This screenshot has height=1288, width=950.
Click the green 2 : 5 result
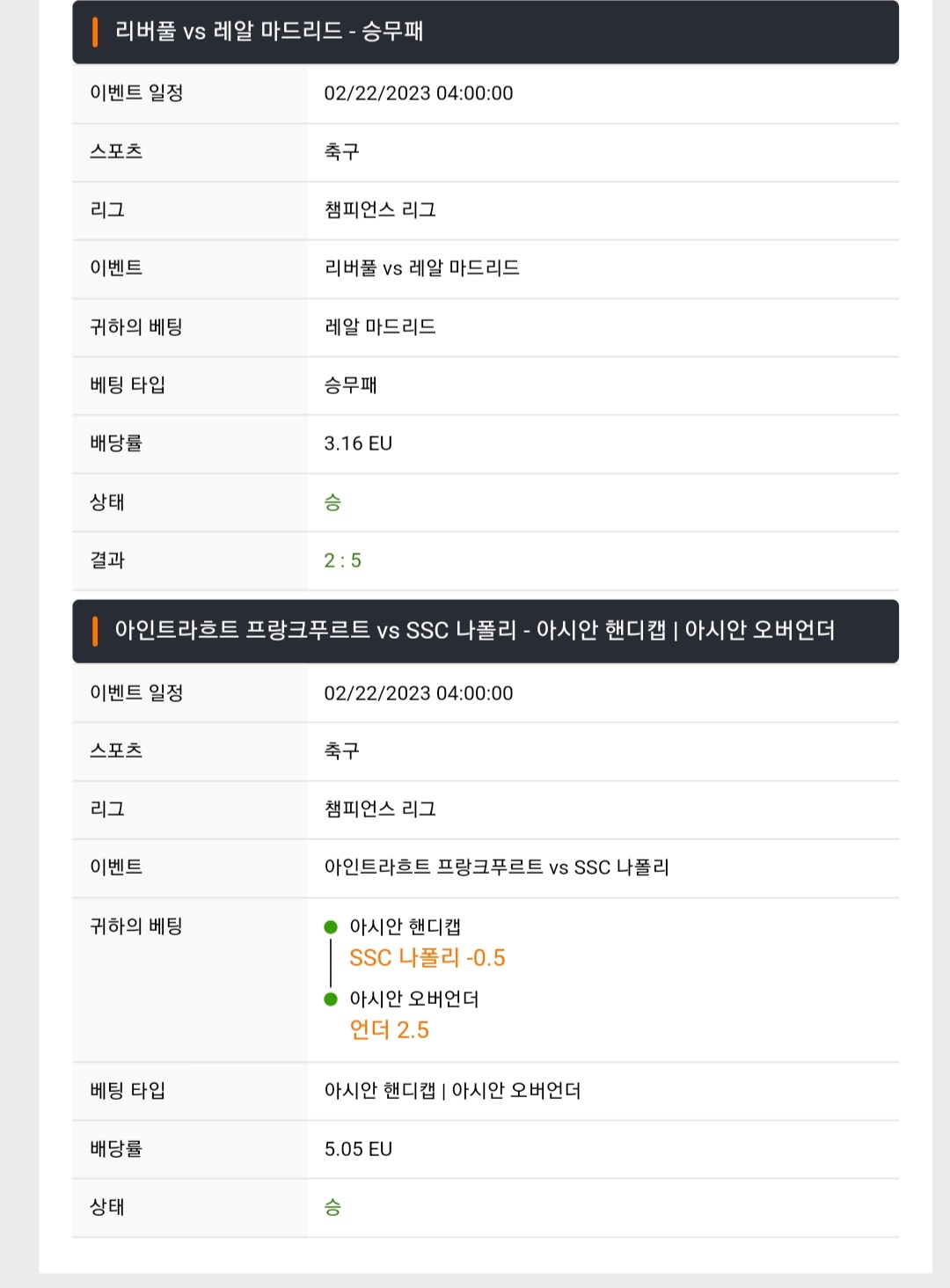tap(343, 560)
